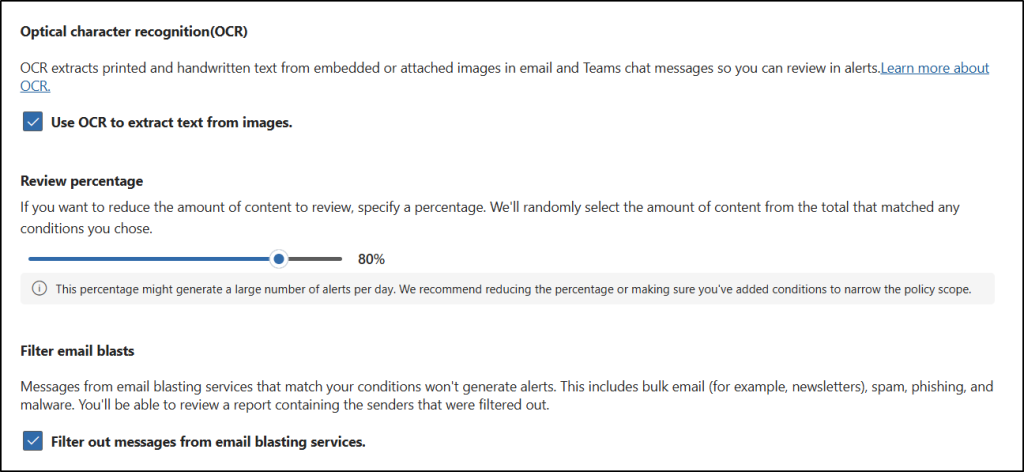
Task: Select the Filter email blasts heading
Action: coord(77,351)
